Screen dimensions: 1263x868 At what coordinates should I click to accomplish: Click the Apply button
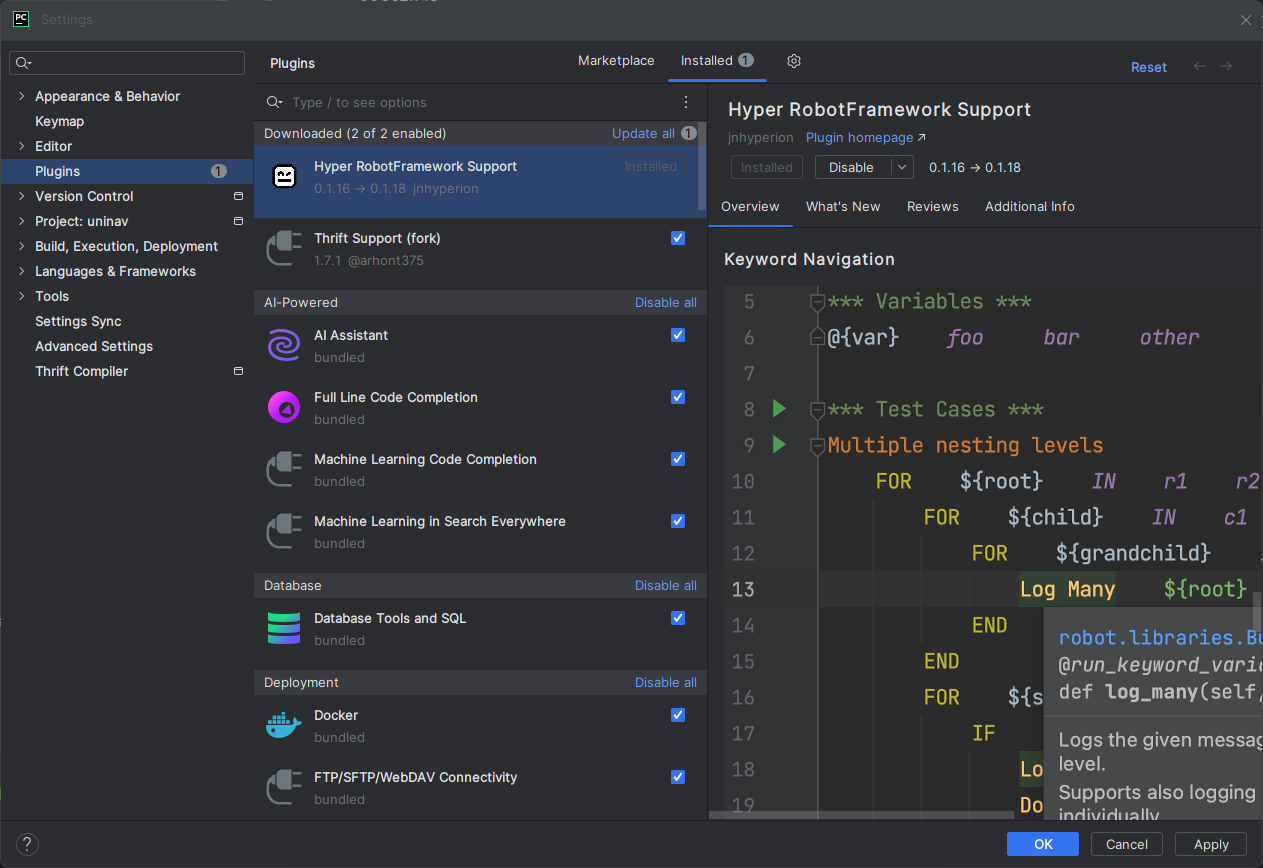(1211, 844)
